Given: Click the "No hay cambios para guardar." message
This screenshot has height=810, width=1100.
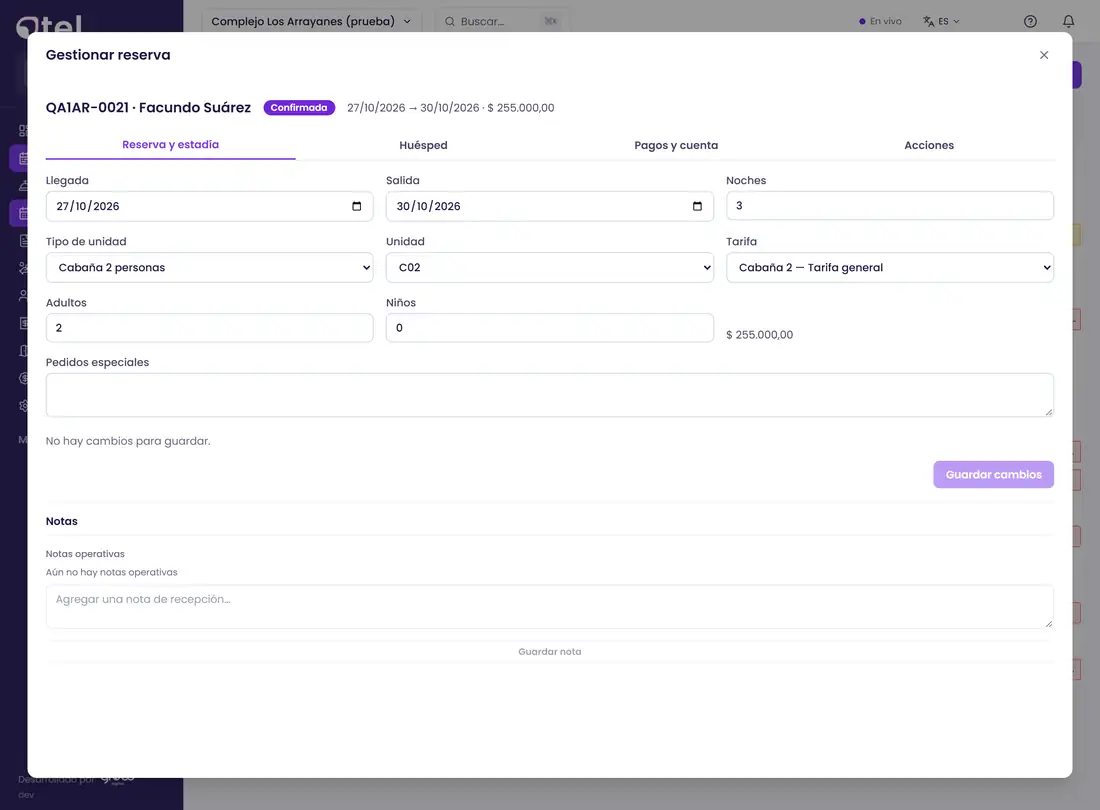Looking at the screenshot, I should point(128,441).
